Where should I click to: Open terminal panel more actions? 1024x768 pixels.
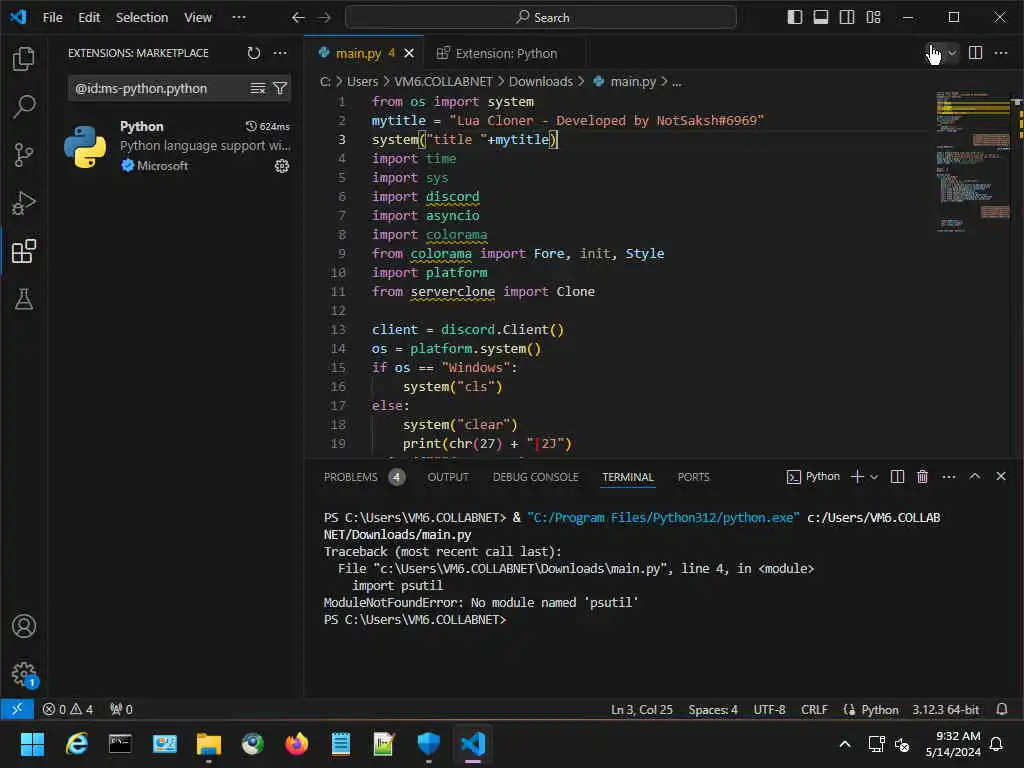pyautogui.click(x=949, y=477)
